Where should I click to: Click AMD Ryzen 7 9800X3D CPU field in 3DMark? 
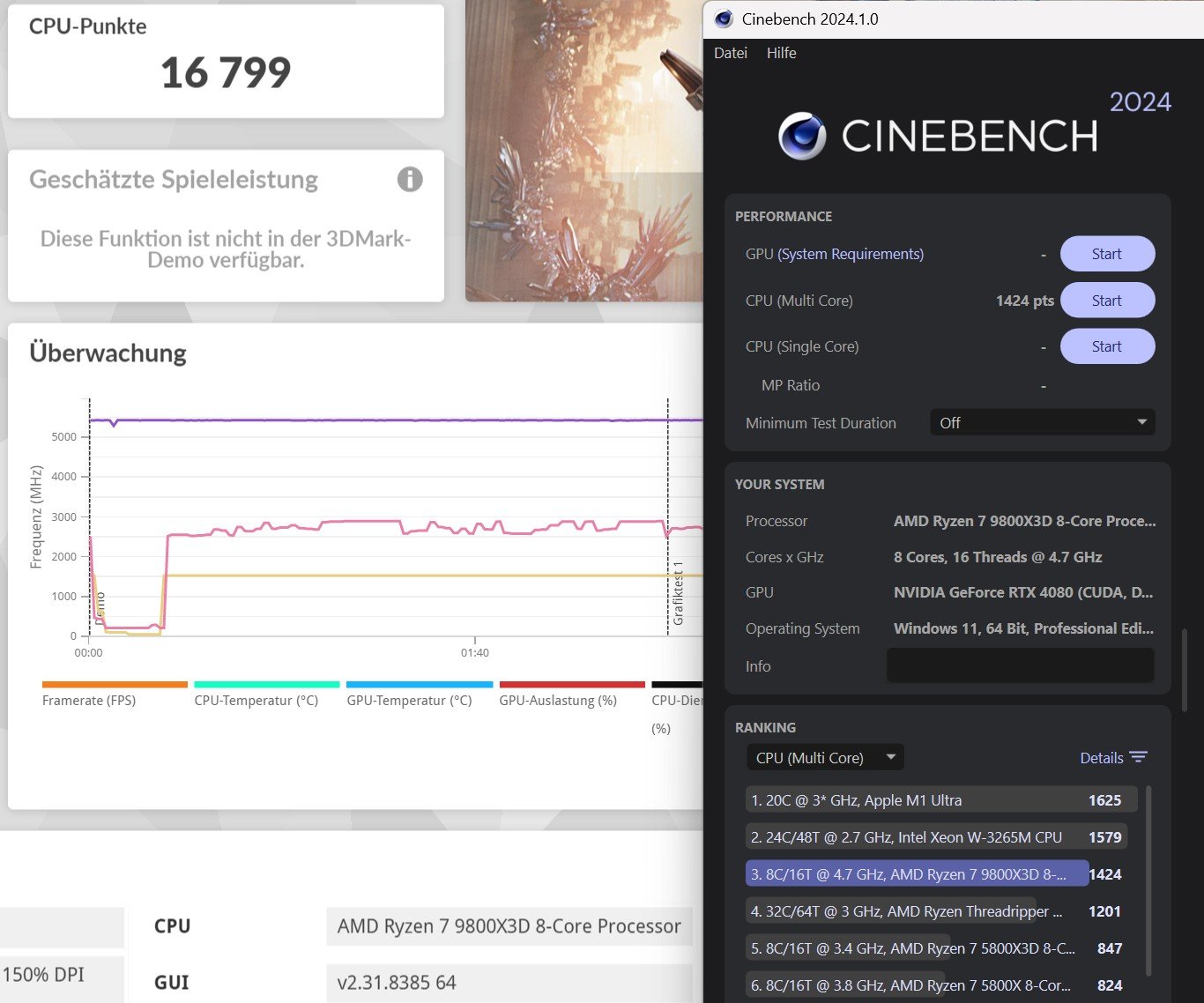tap(509, 926)
